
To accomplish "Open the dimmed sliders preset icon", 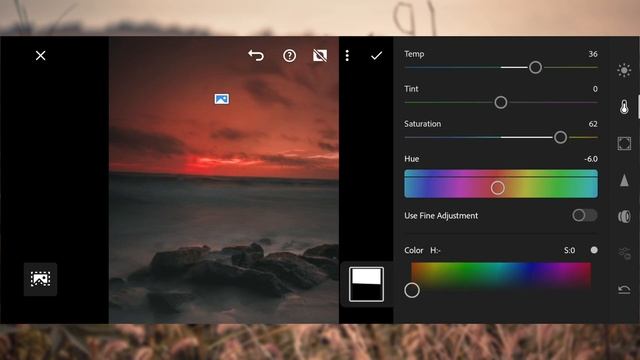I will click(624, 253).
